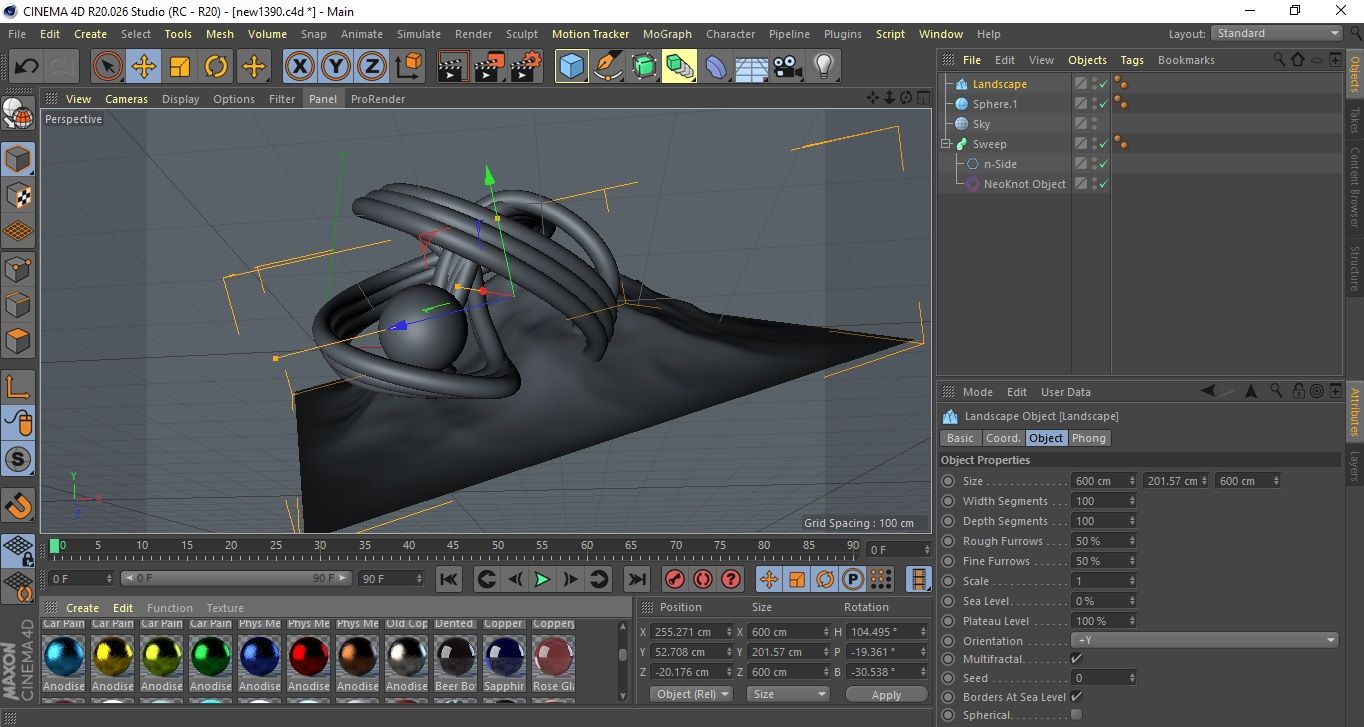Open the Character menu

coord(731,34)
